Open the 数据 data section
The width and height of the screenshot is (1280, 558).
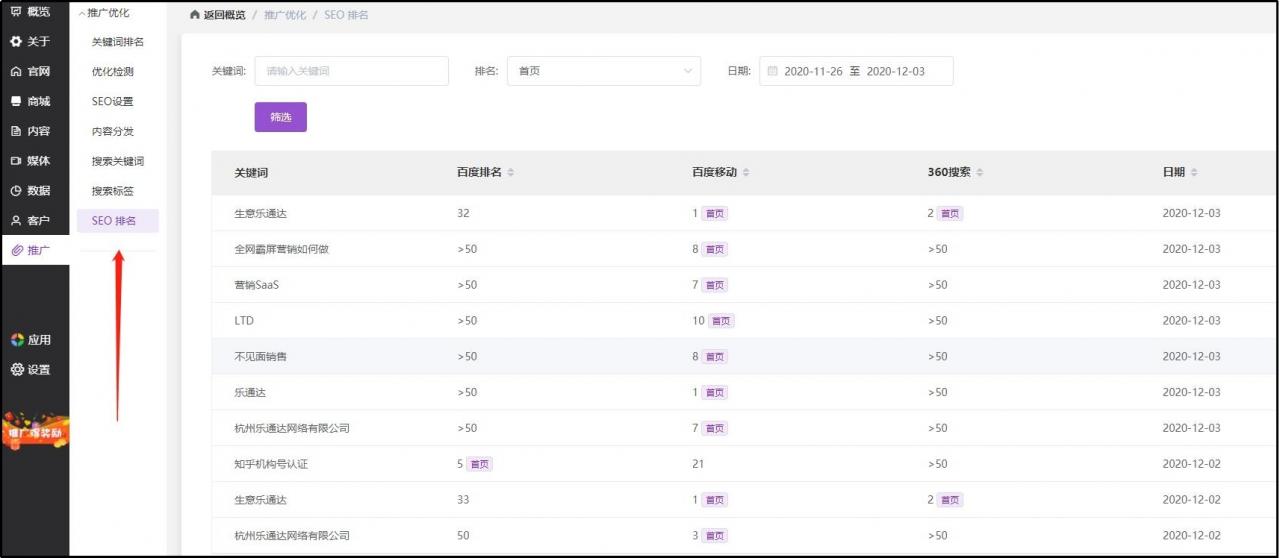coord(30,191)
